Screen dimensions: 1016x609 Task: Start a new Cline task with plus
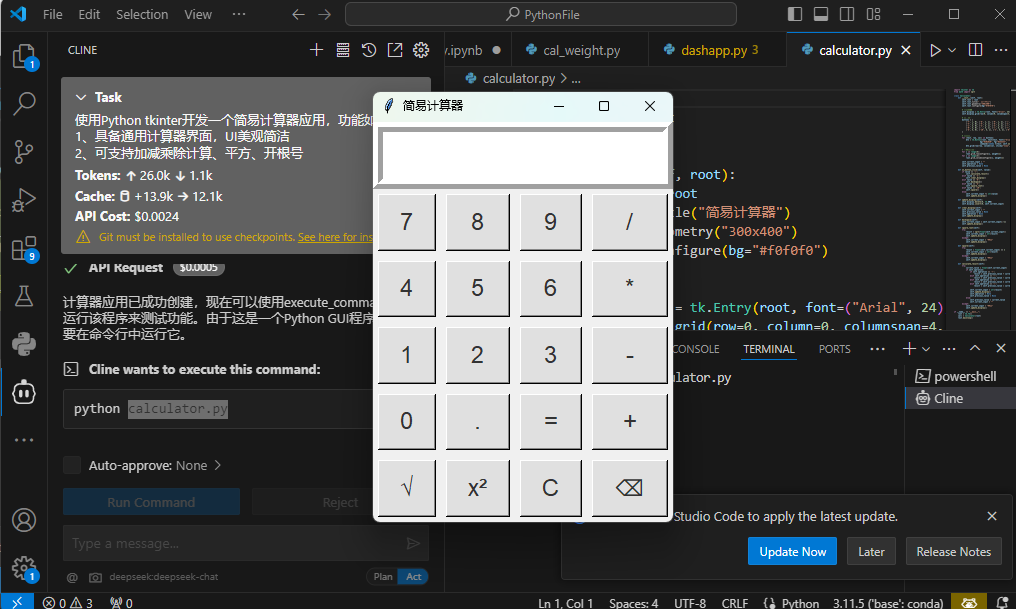[x=316, y=50]
